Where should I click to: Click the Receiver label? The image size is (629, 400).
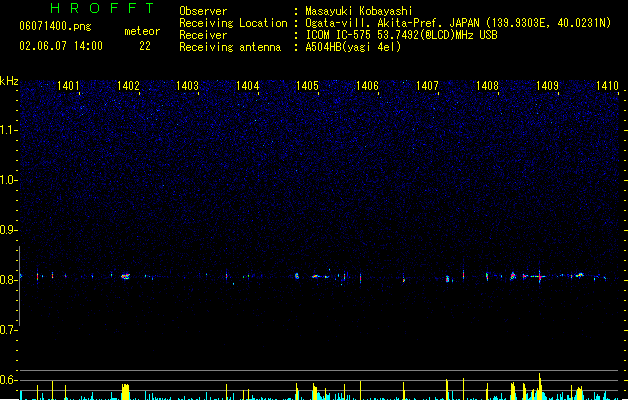pos(203,35)
